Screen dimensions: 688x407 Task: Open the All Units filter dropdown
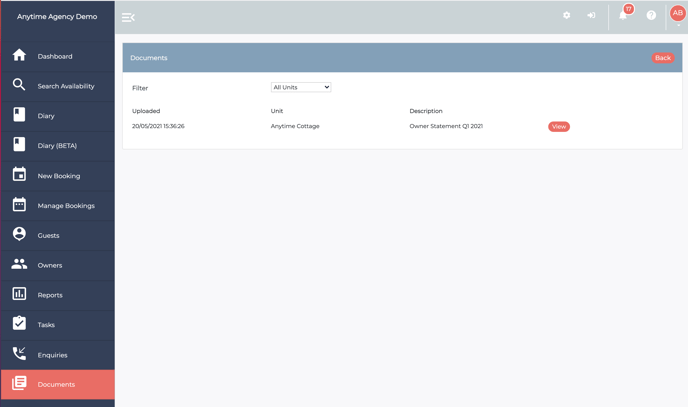301,87
